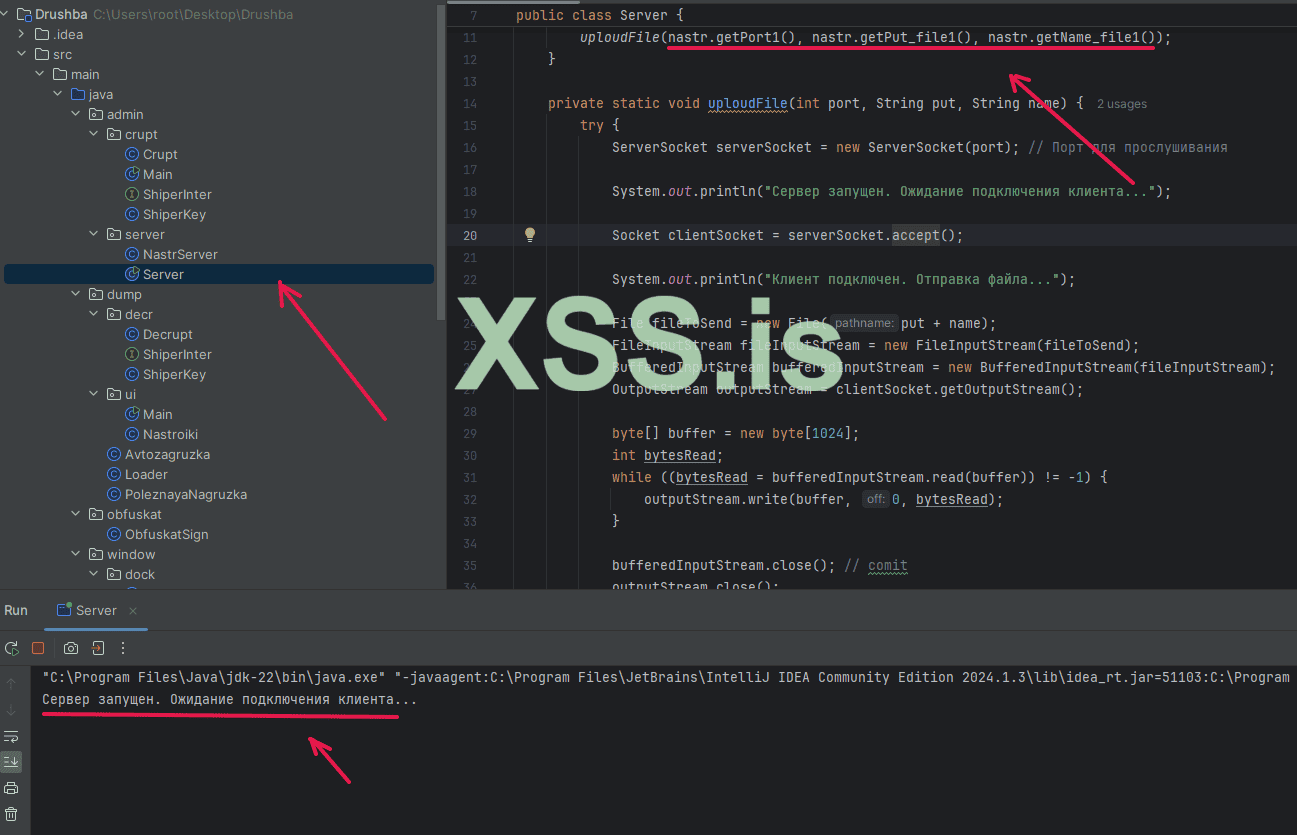Open the 2 usages inlay hint
The image size is (1297, 835).
(1122, 104)
